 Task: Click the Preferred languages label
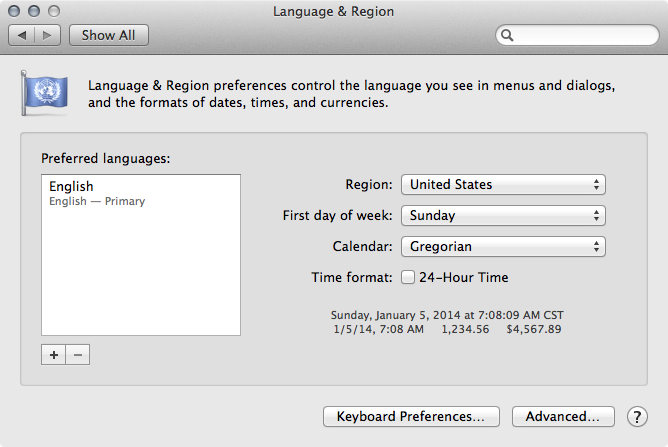106,159
